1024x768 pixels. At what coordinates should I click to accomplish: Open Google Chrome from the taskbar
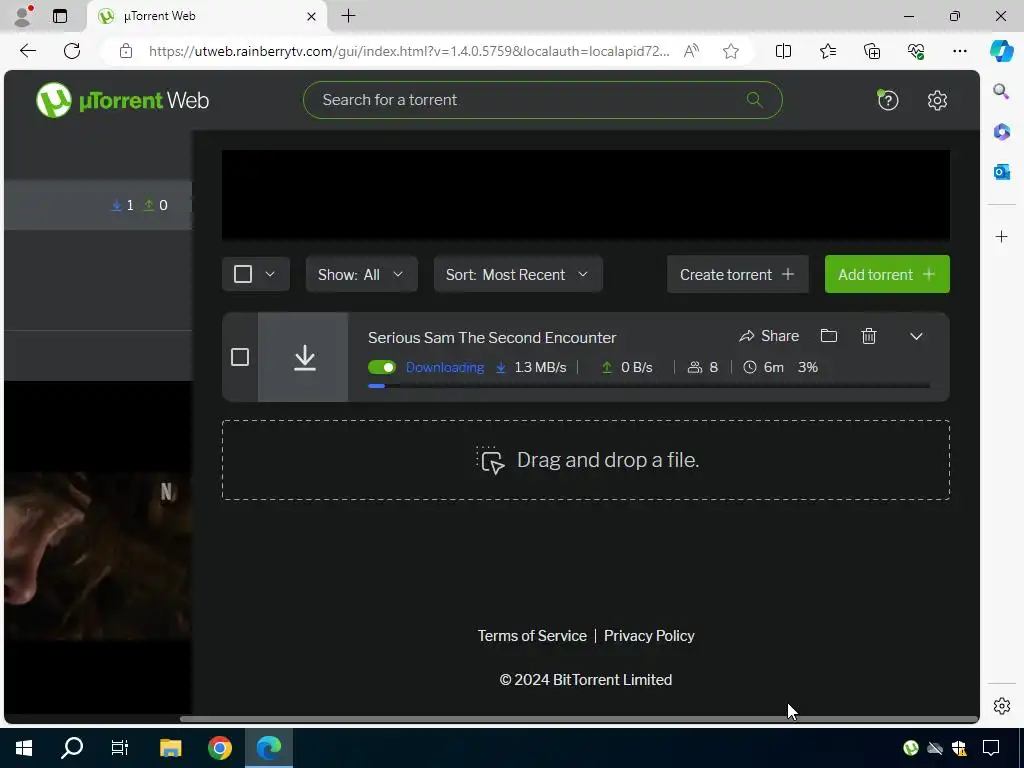pos(220,747)
